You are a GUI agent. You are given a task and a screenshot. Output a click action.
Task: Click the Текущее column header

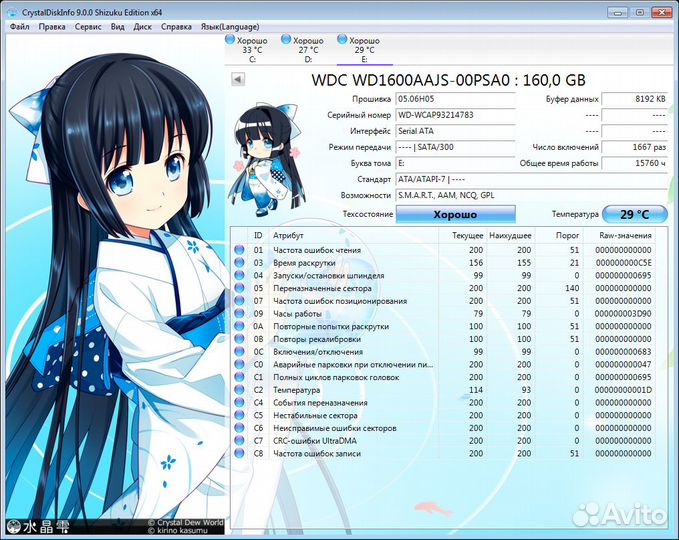coord(468,236)
